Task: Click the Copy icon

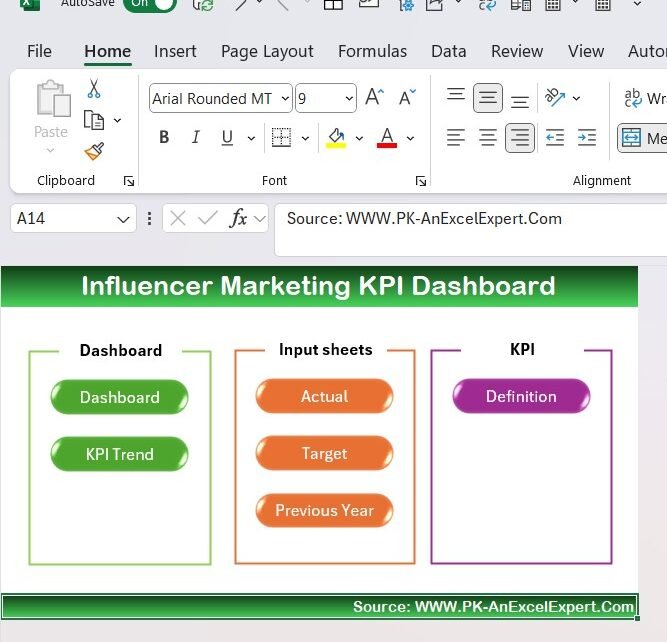Action: 94,120
